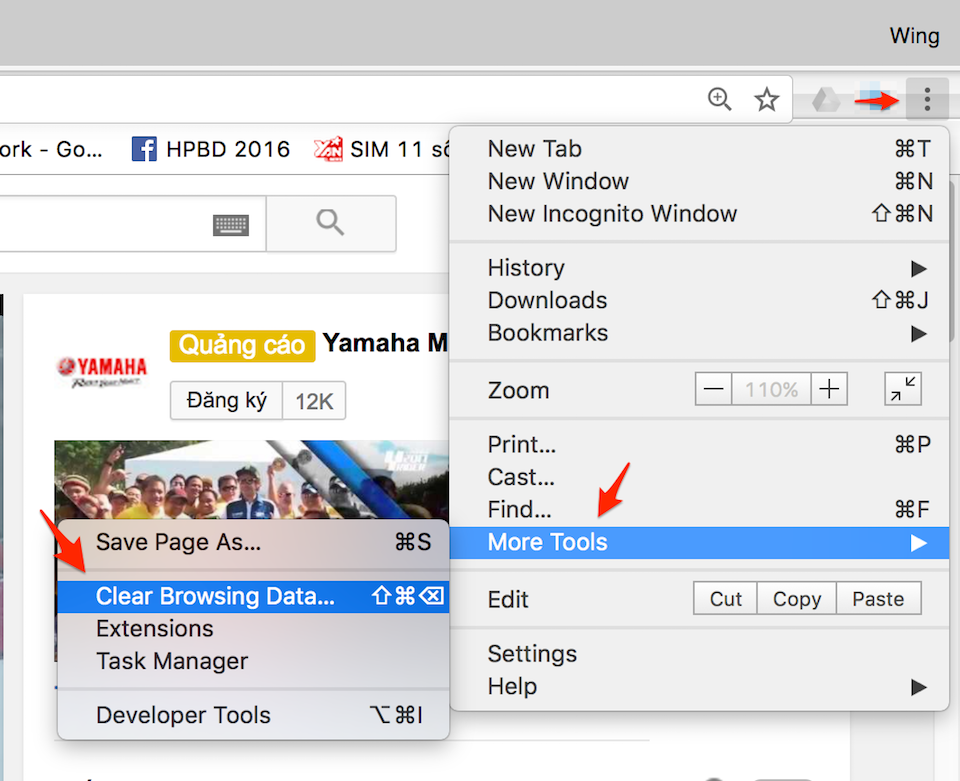Open the on-screen keyboard icon
Image resolution: width=960 pixels, height=781 pixels.
tap(231, 225)
